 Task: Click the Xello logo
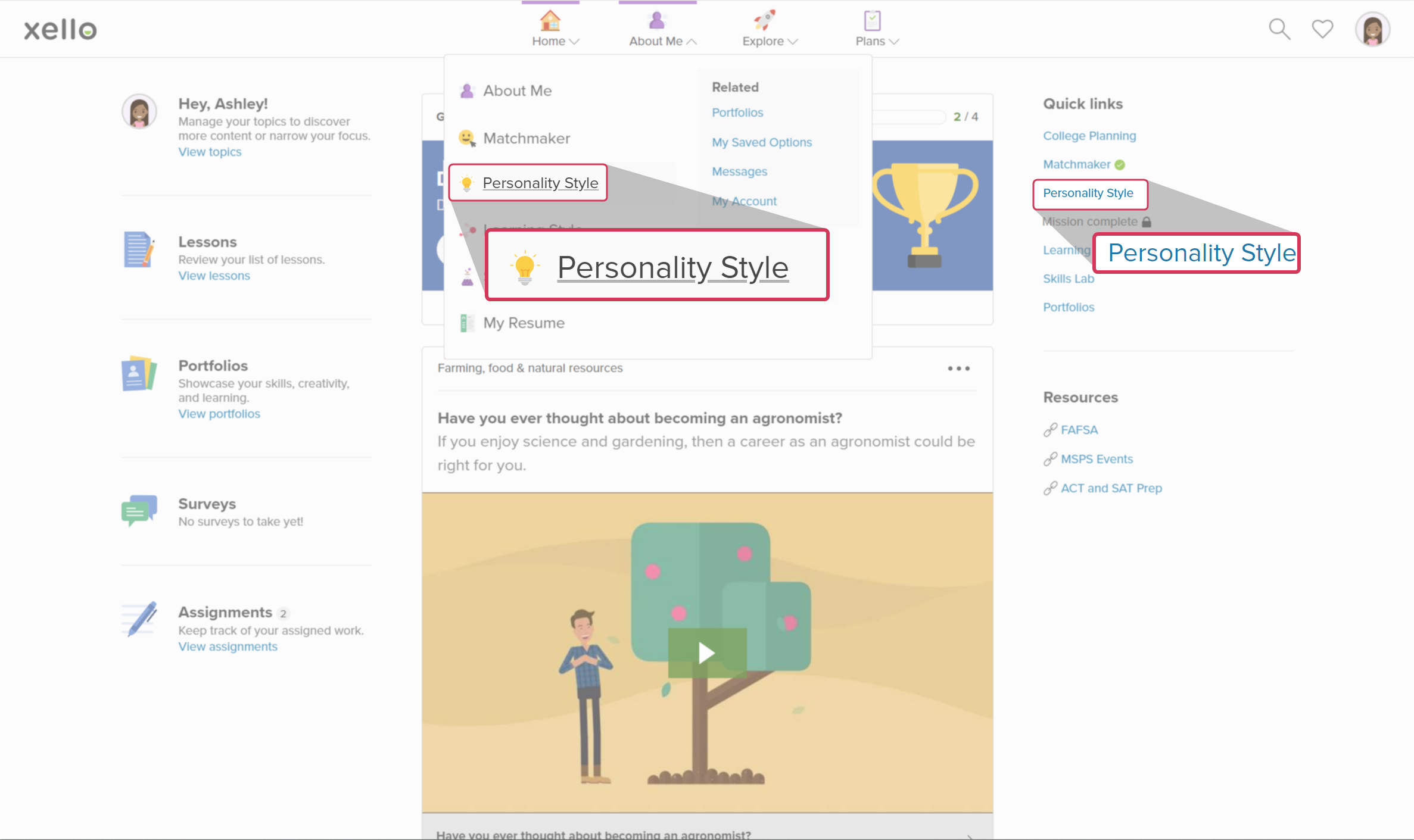(60, 29)
